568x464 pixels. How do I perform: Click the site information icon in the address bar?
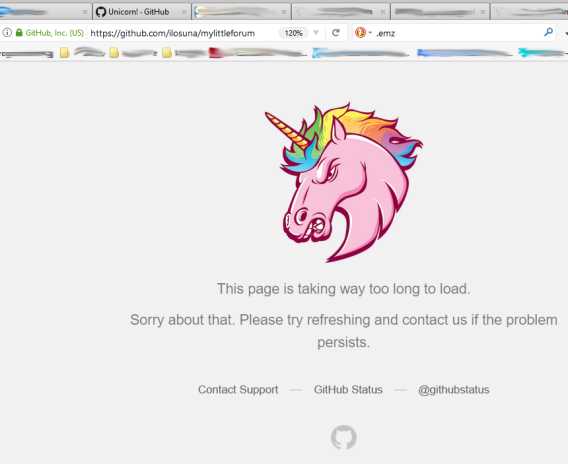point(7,33)
